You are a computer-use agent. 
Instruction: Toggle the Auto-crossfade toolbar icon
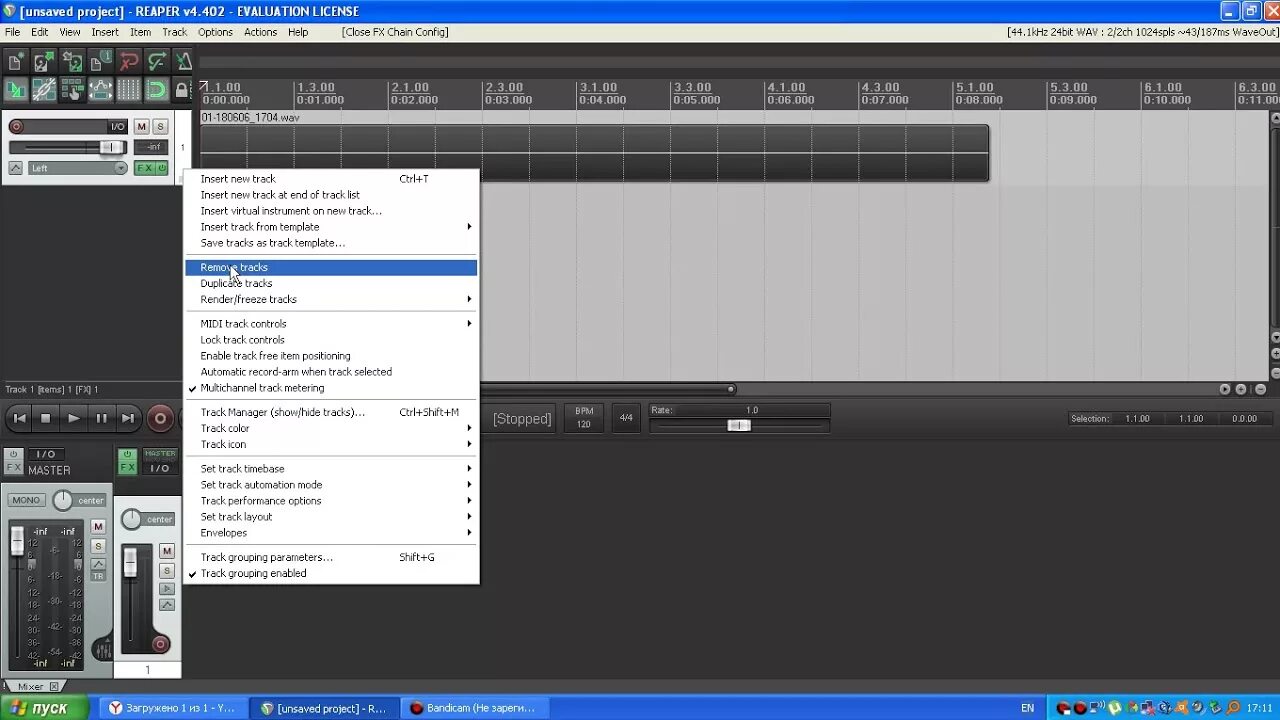coord(16,90)
